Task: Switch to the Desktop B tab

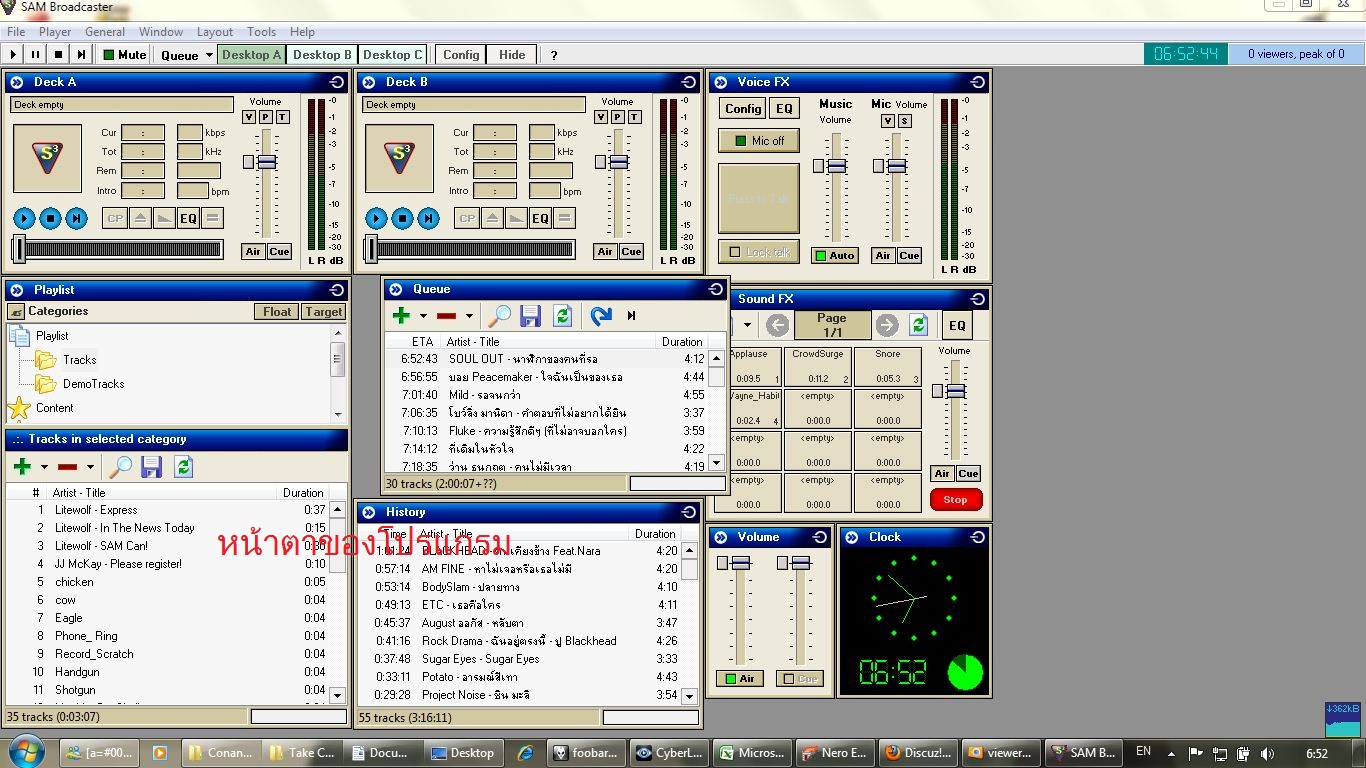Action: click(x=322, y=55)
